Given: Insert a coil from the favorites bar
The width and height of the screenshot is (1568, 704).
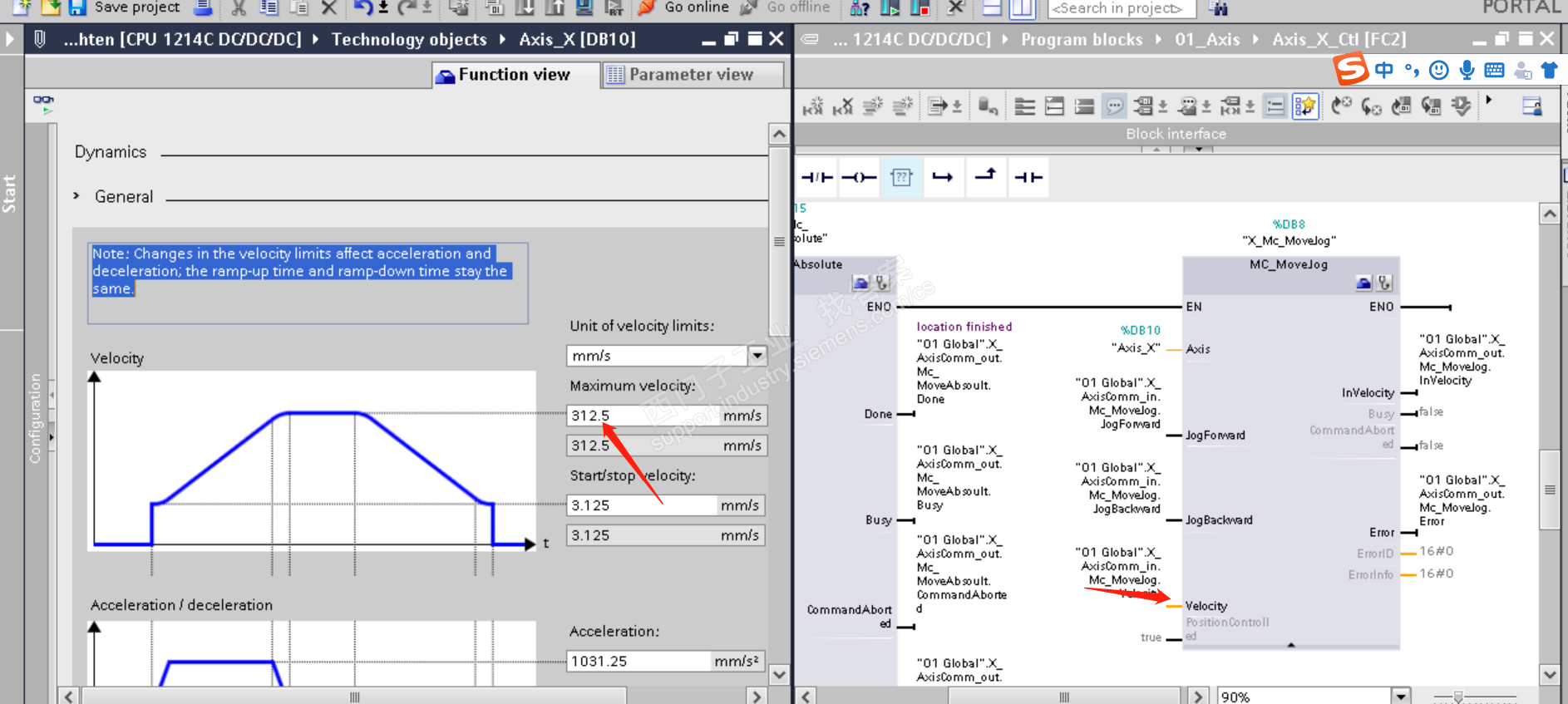Looking at the screenshot, I should pos(859,177).
